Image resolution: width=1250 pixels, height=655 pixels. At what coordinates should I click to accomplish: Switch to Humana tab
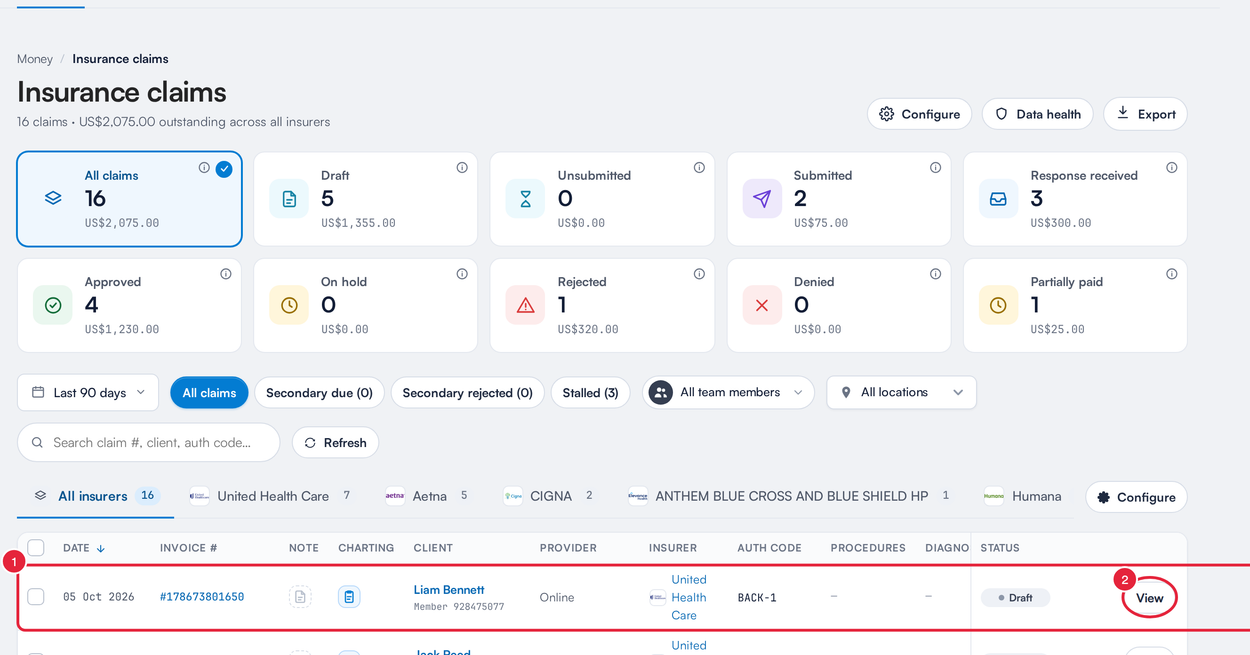coord(1023,496)
